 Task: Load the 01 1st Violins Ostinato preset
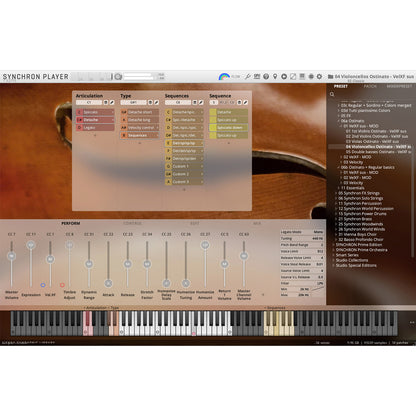click(376, 131)
